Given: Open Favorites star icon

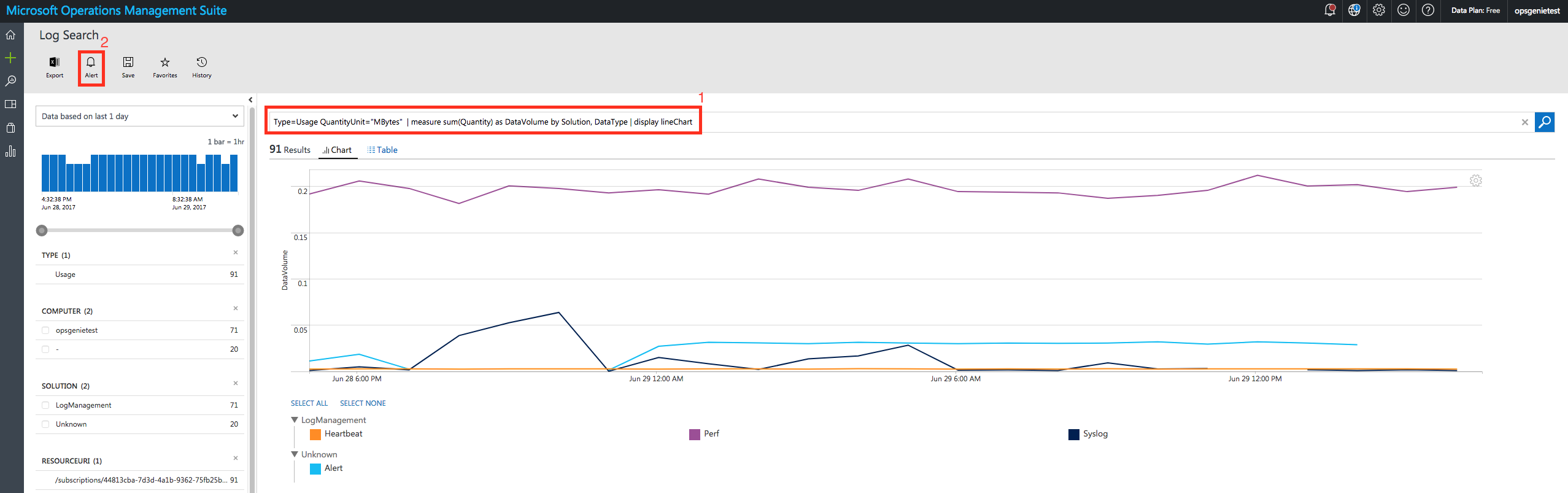Looking at the screenshot, I should (165, 67).
